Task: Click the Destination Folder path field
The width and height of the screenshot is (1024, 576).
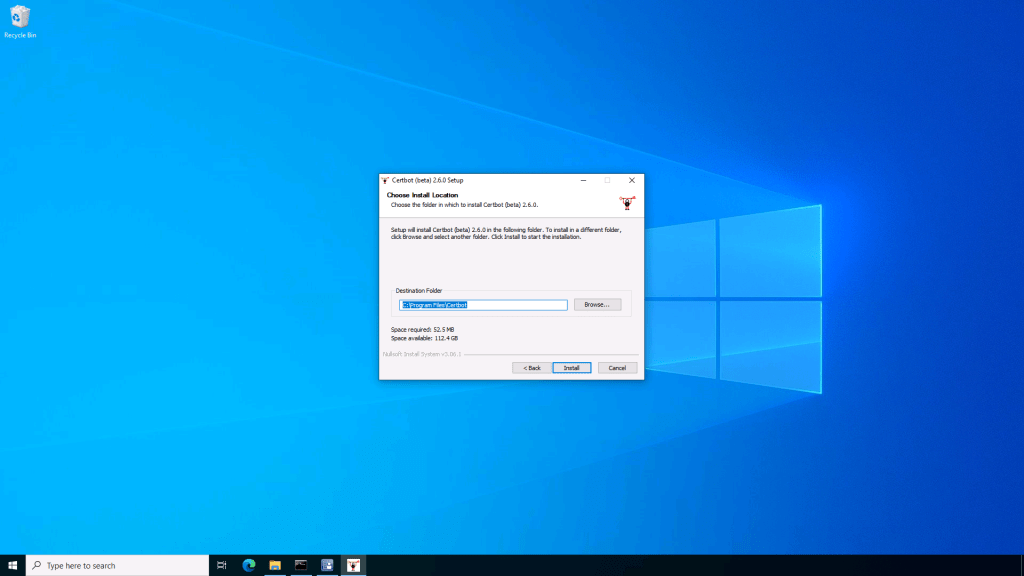Action: point(483,305)
